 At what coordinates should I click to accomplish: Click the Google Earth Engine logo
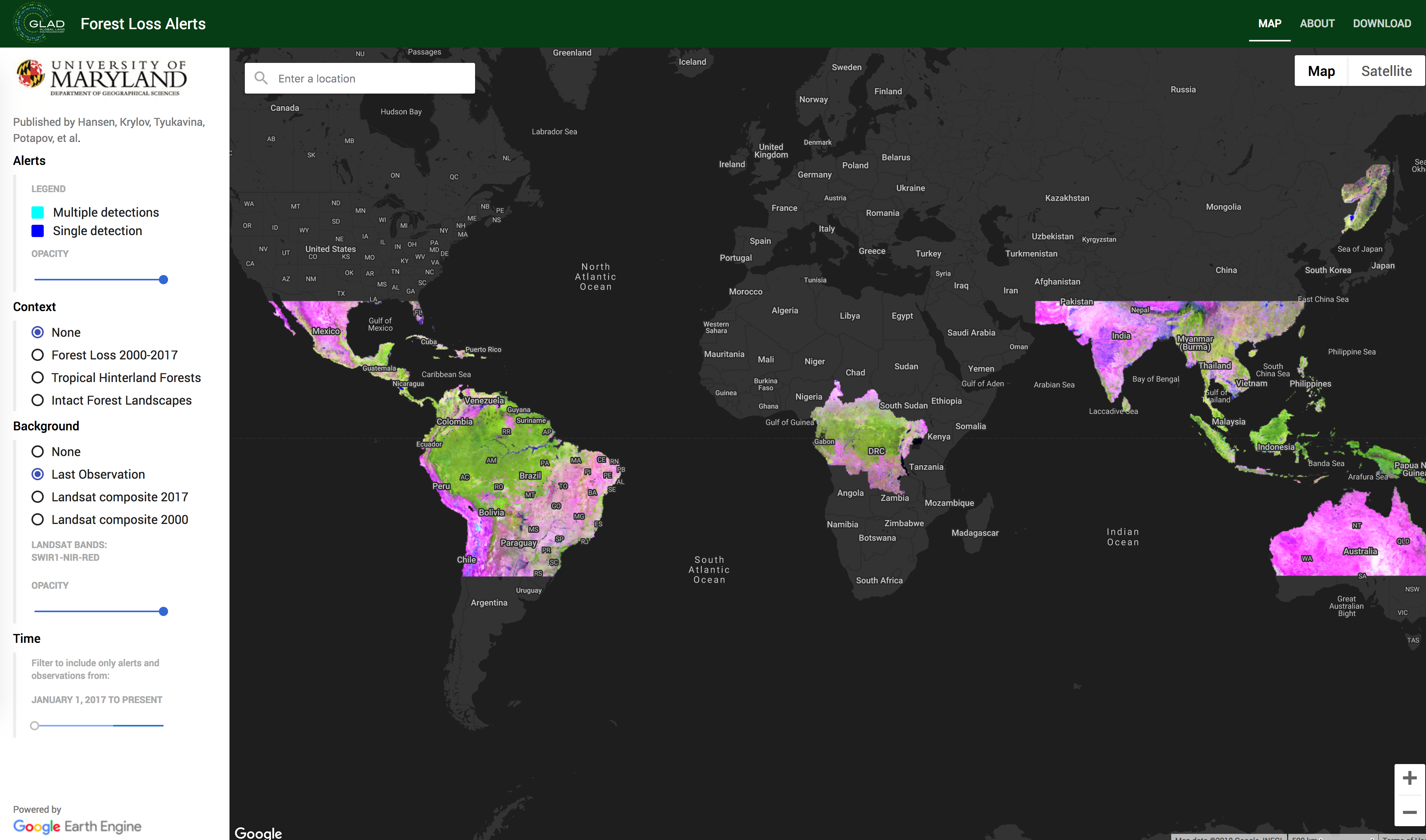[77, 826]
